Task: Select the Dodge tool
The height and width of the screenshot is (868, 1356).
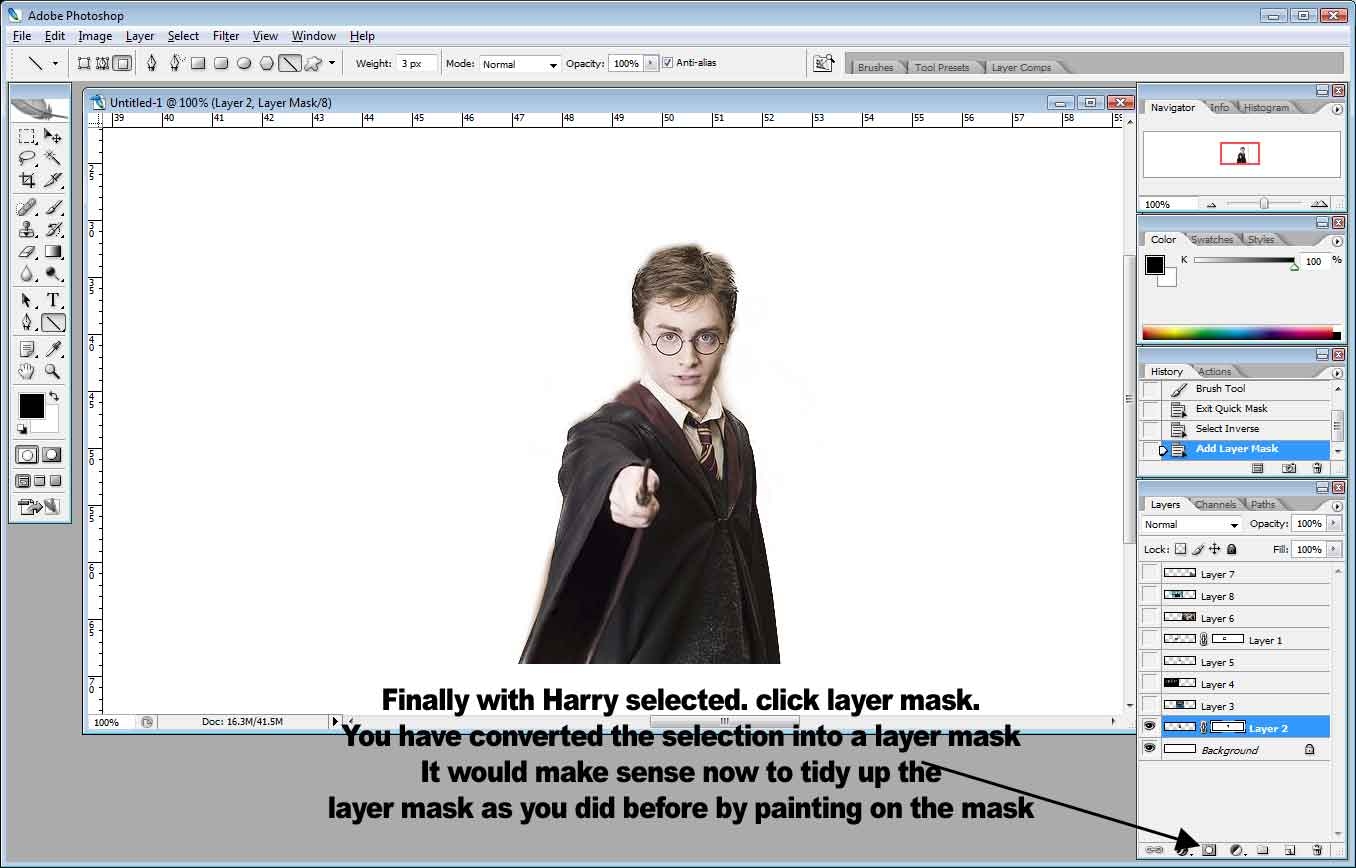Action: (53, 274)
